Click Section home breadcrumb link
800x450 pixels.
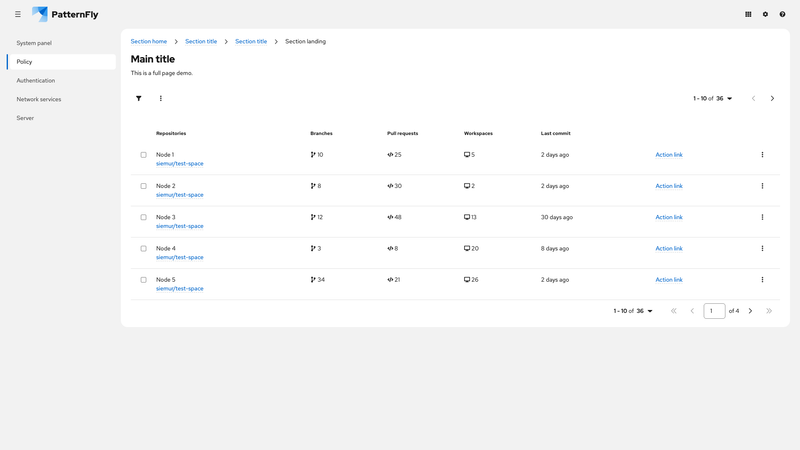point(148,41)
